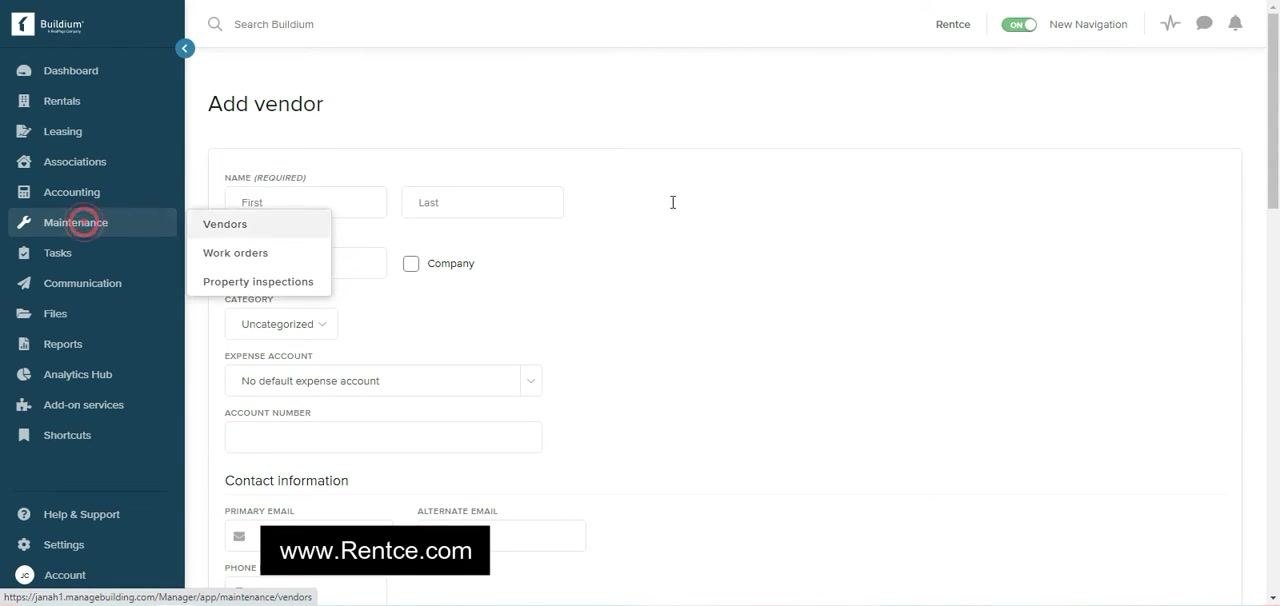Viewport: 1280px width, 606px height.
Task: Click the Help & Support question icon
Action: [x=24, y=514]
